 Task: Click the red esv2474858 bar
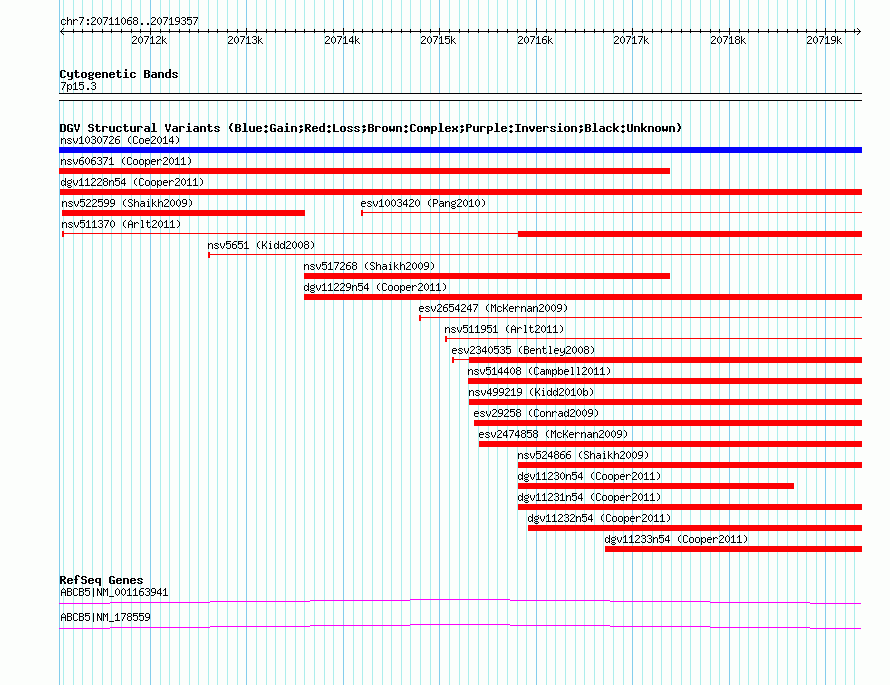point(670,444)
